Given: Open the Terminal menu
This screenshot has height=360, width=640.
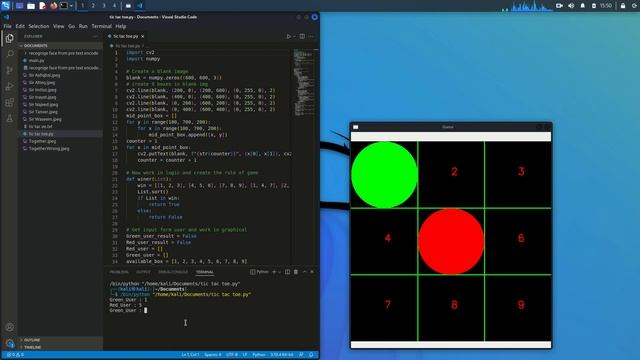Looking at the screenshot, I should pyautogui.click(x=102, y=26).
